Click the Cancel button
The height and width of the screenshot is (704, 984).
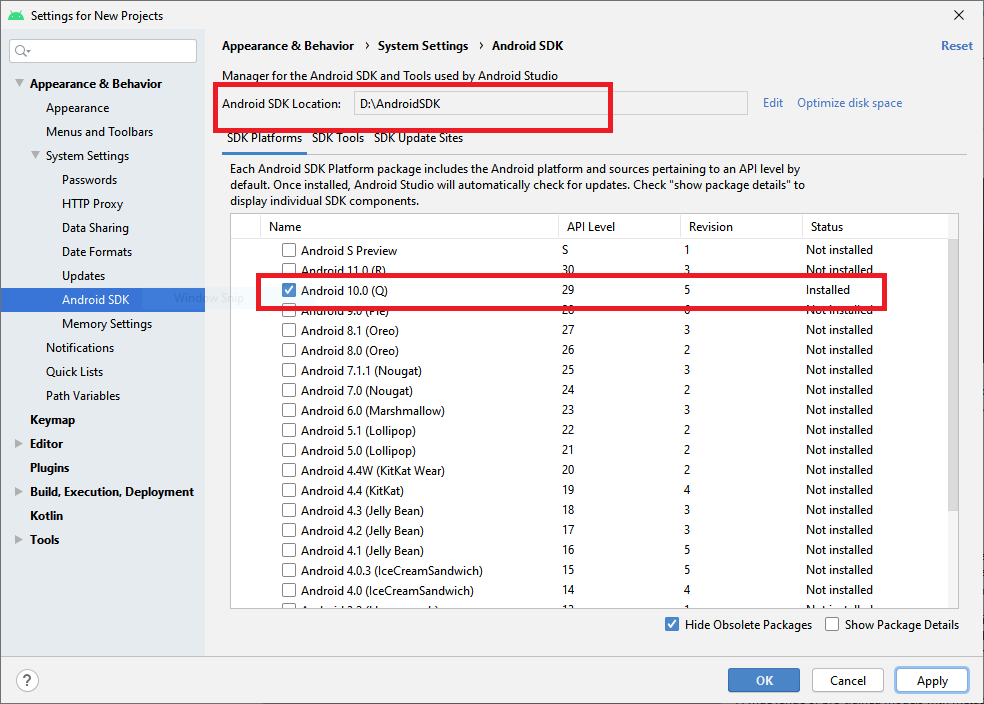(848, 680)
